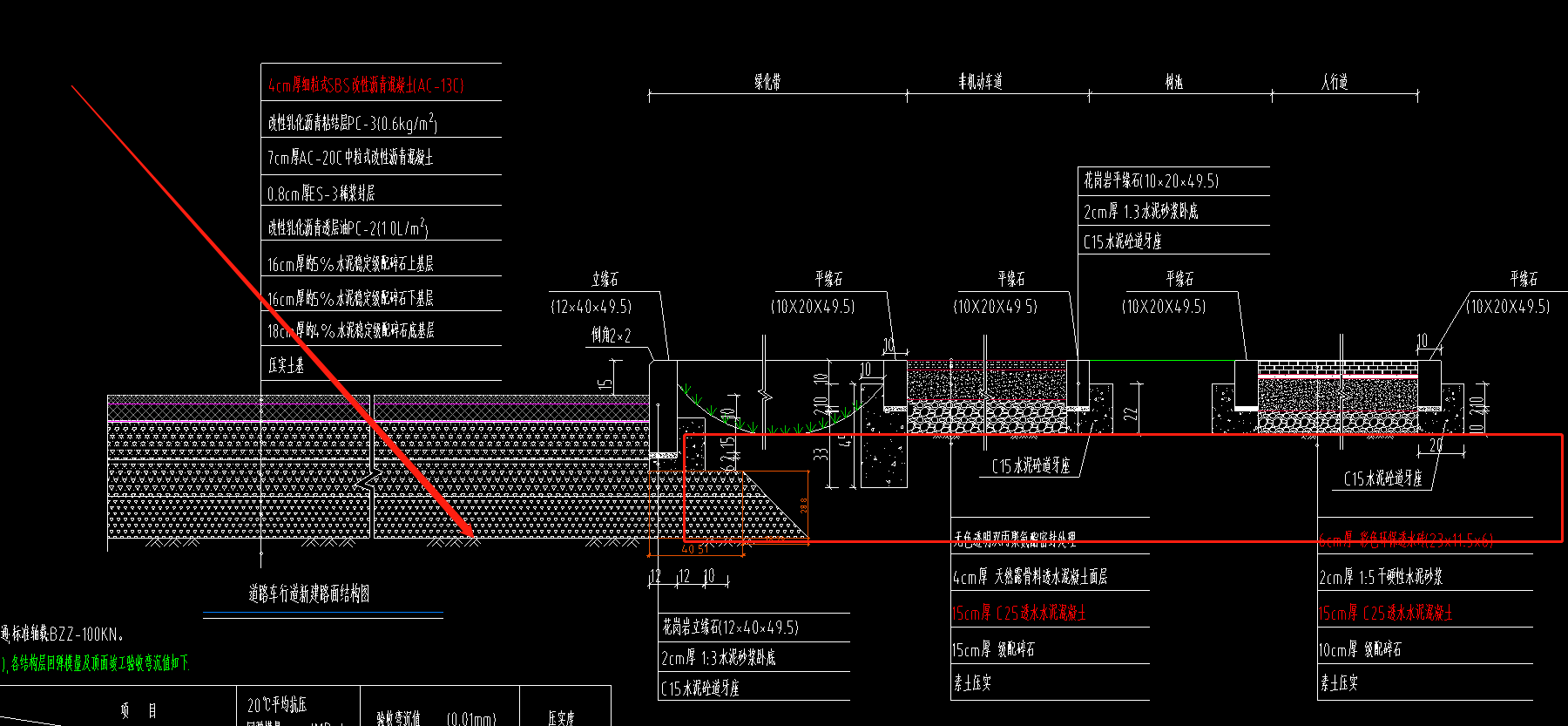Select 无色透明双丙聚氨酯密封处理 text
The height and width of the screenshot is (726, 1568).
pyautogui.click(x=1015, y=539)
